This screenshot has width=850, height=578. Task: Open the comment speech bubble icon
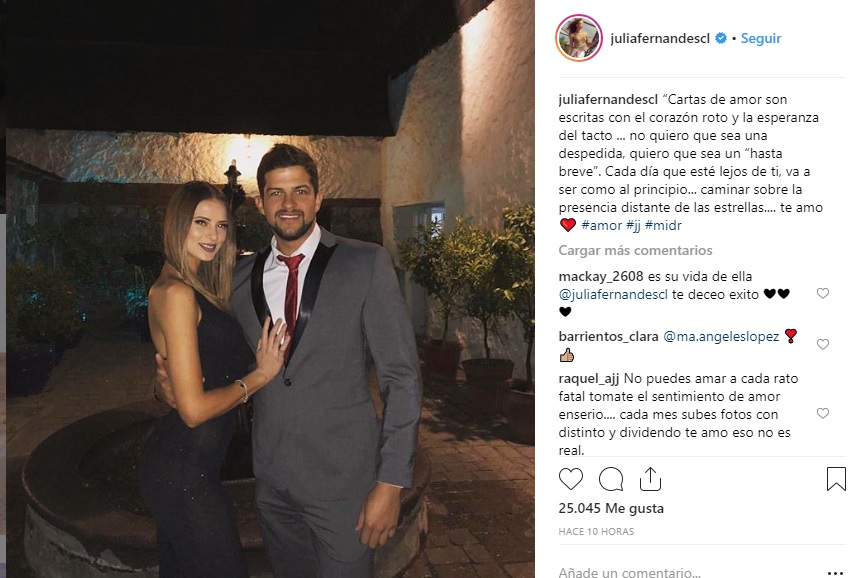(611, 479)
